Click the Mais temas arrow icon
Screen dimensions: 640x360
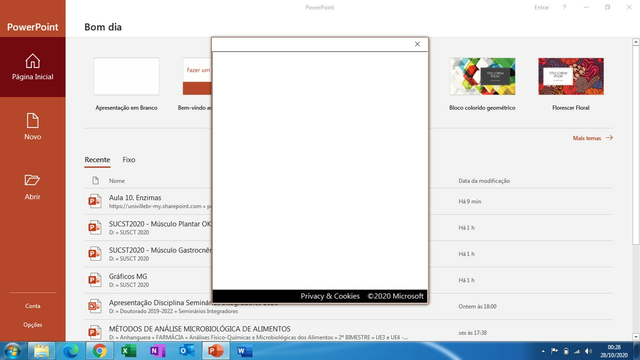[x=609, y=138]
